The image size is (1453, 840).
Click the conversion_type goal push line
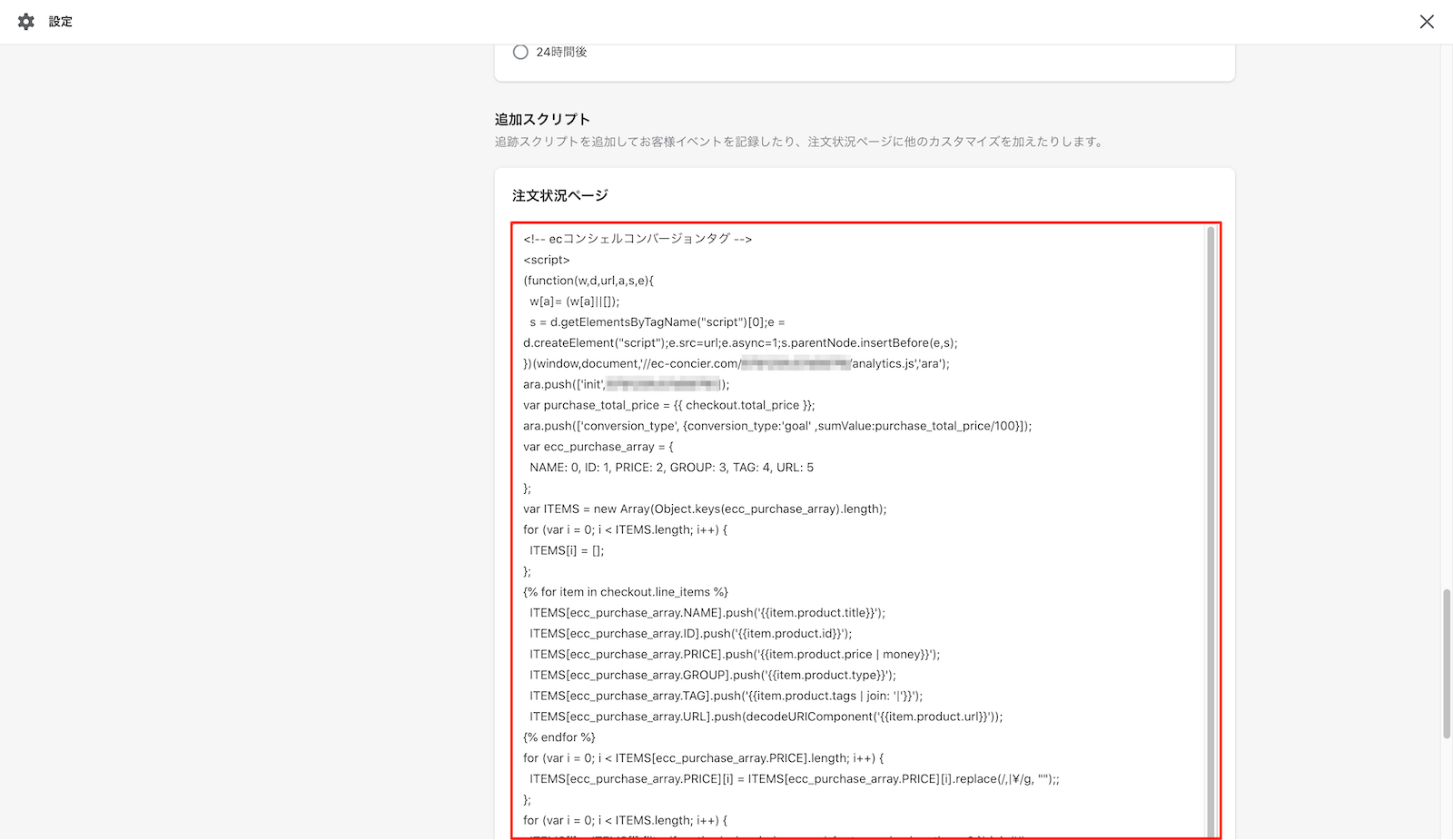coord(777,426)
